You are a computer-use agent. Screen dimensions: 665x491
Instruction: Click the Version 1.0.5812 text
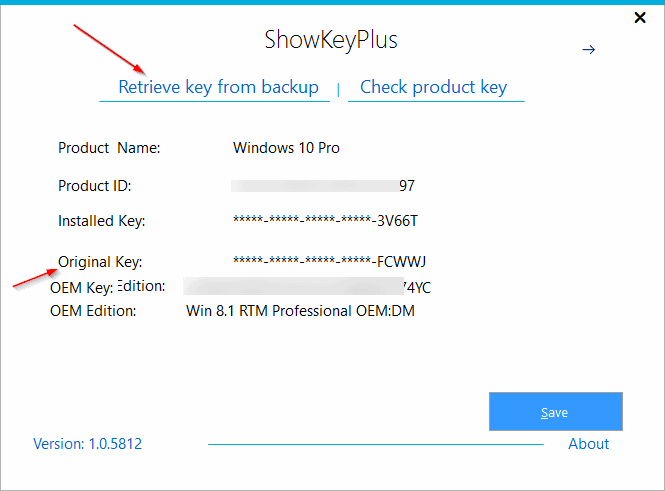[x=87, y=444]
